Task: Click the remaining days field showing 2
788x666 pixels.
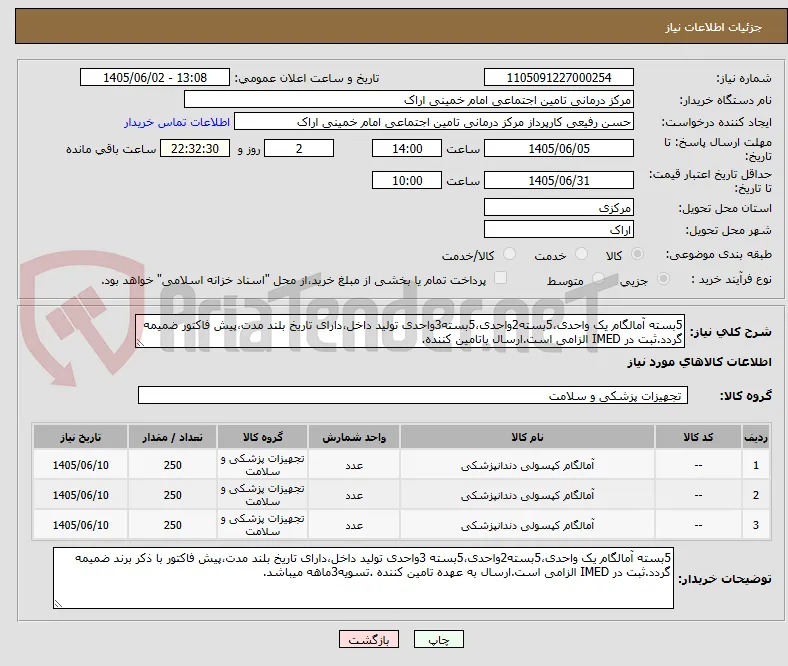Action: (299, 148)
